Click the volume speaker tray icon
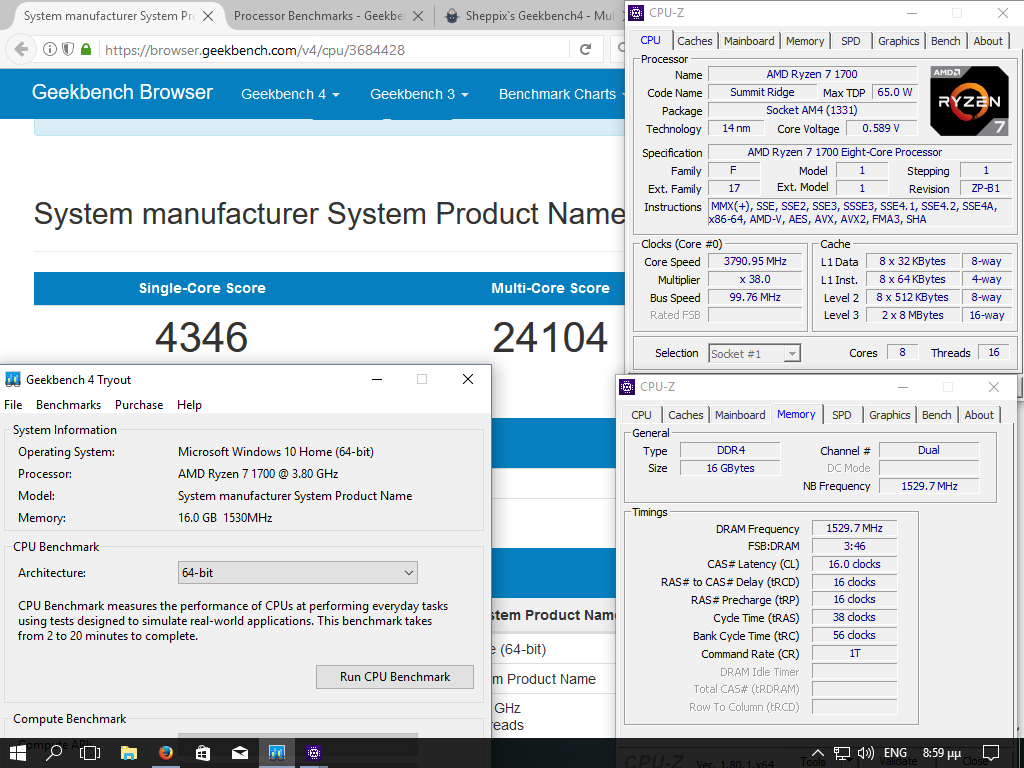Image resolution: width=1024 pixels, height=768 pixels. (866, 753)
